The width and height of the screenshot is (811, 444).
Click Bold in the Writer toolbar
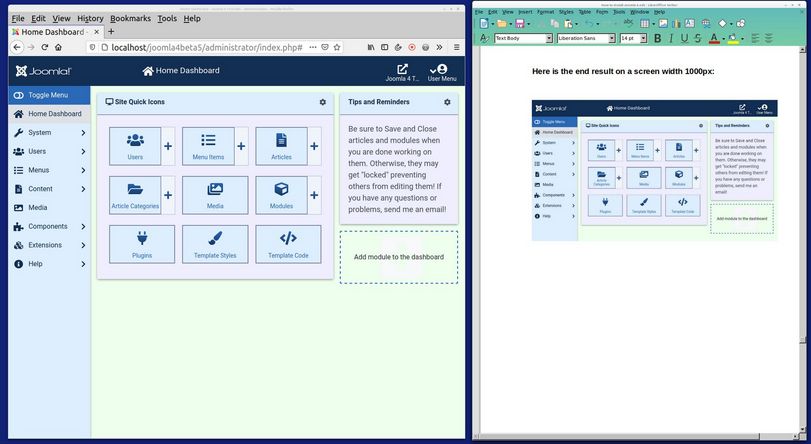657,38
